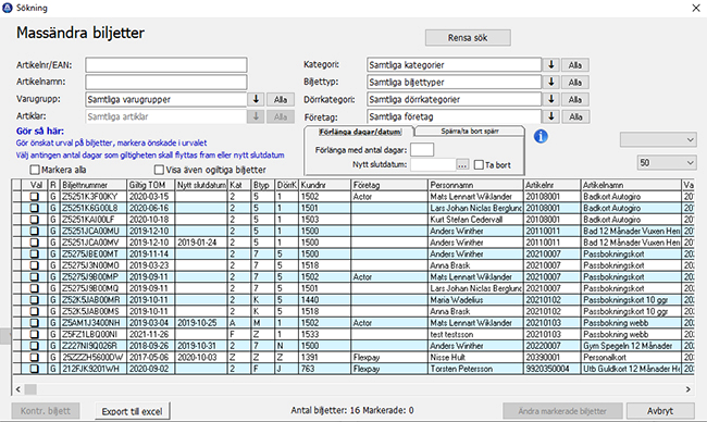The image size is (707, 422).
Task: Click customer number 1440
Action: [x=310, y=300]
